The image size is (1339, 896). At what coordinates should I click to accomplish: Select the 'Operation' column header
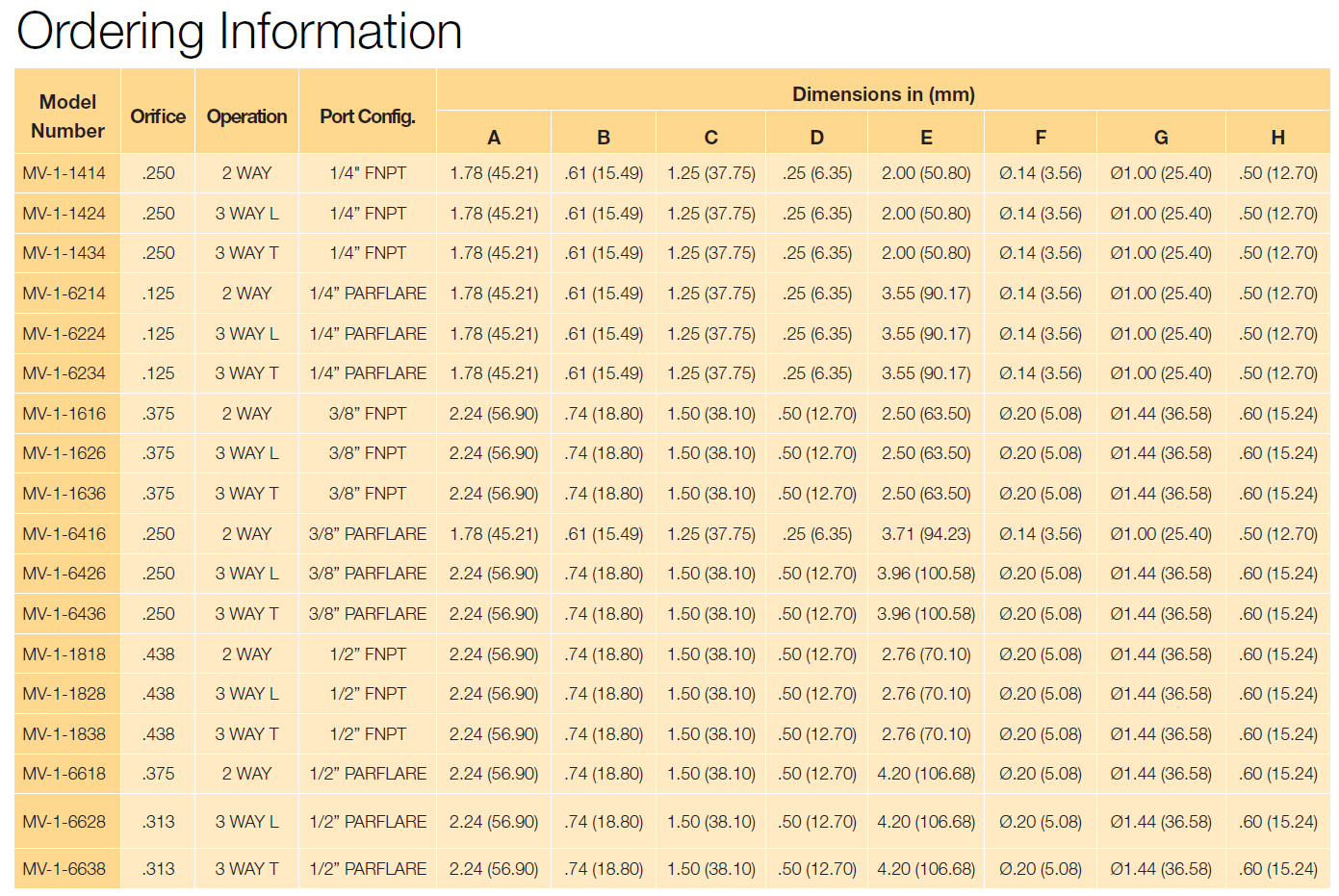click(247, 116)
